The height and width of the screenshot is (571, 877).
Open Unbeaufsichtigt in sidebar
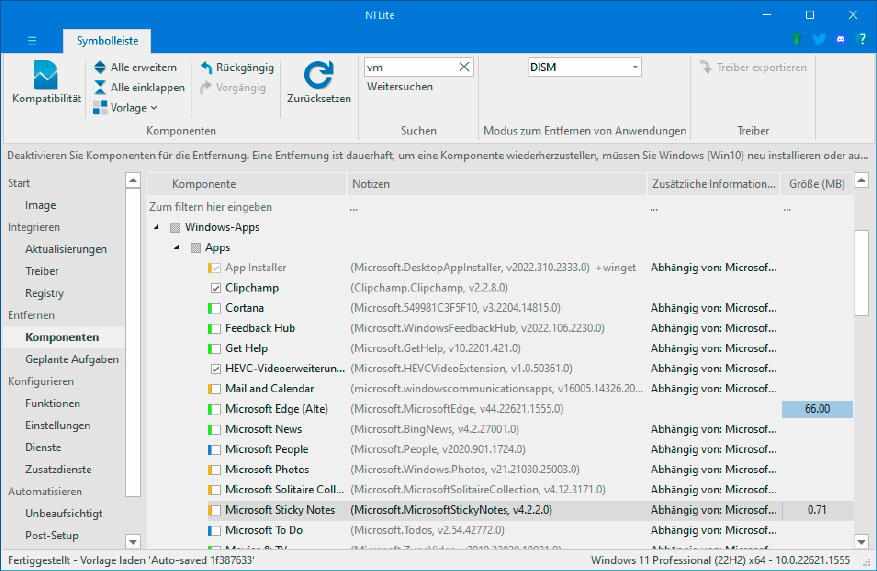click(64, 513)
